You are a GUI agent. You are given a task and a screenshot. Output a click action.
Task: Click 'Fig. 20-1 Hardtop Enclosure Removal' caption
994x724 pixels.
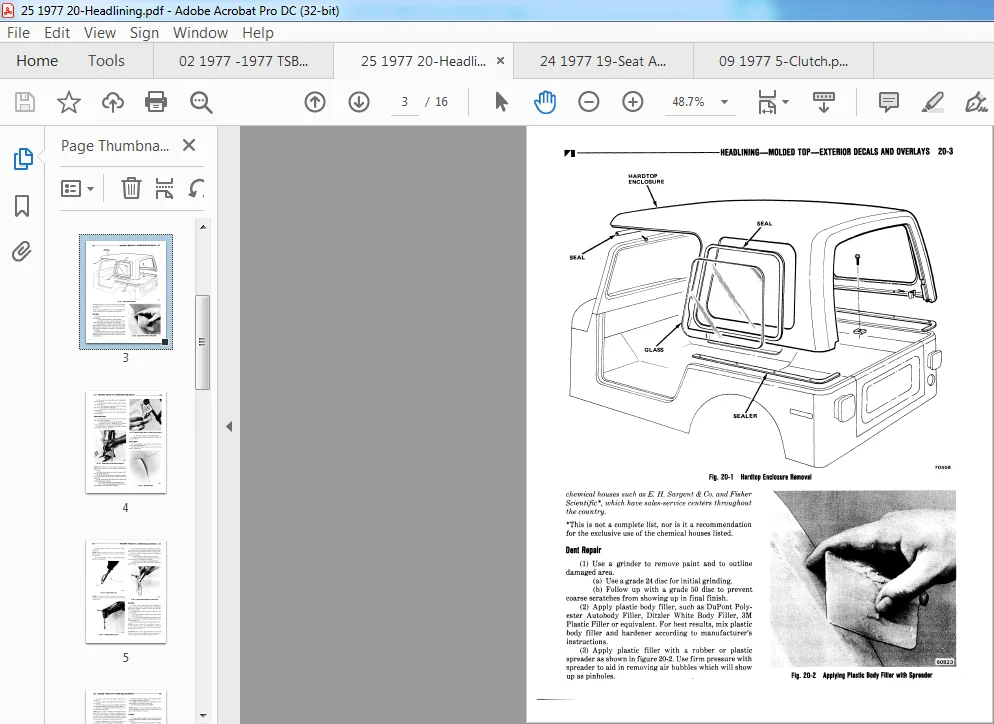[759, 477]
